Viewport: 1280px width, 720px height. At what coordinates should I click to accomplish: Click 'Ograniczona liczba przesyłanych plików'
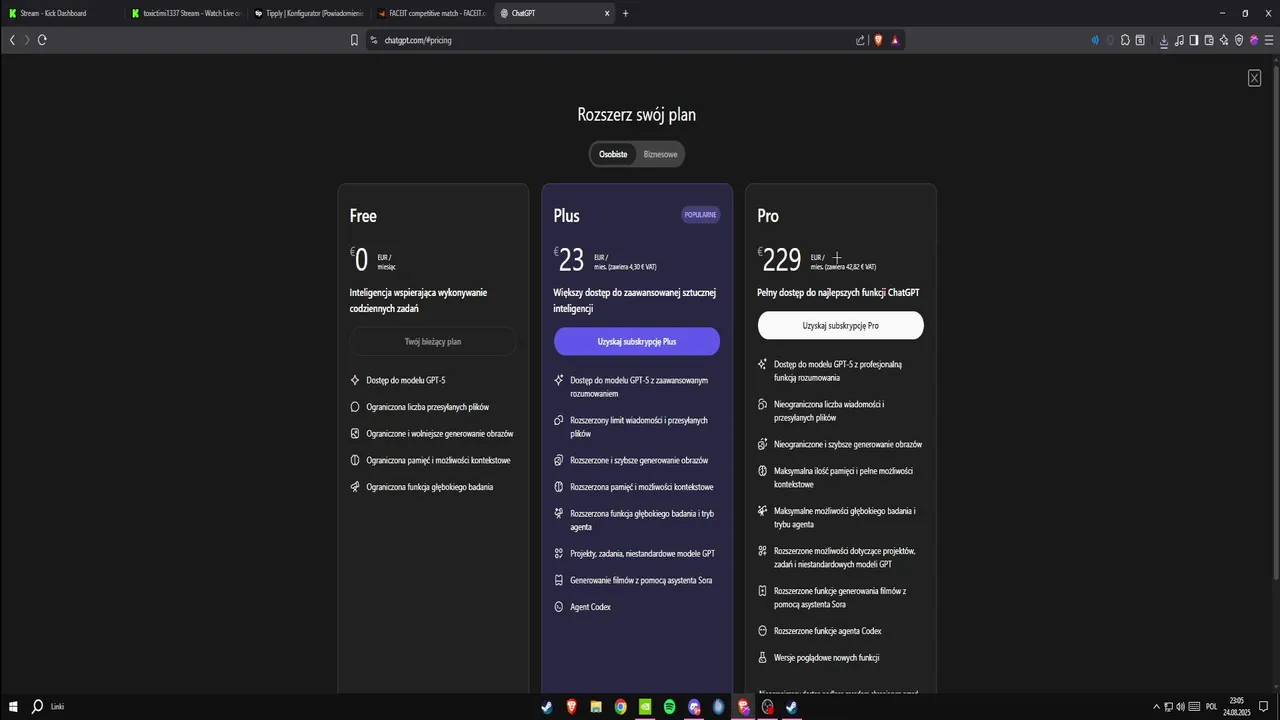point(428,407)
